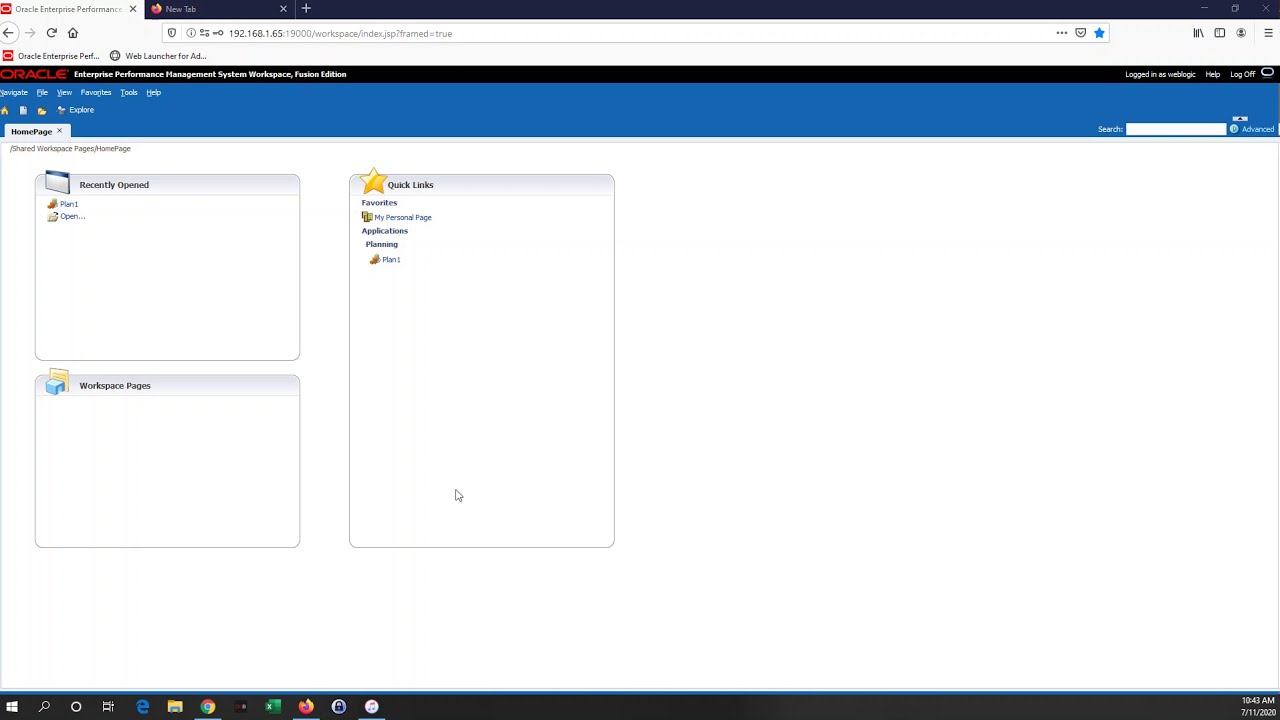Click the address bar URL

pyautogui.click(x=340, y=33)
